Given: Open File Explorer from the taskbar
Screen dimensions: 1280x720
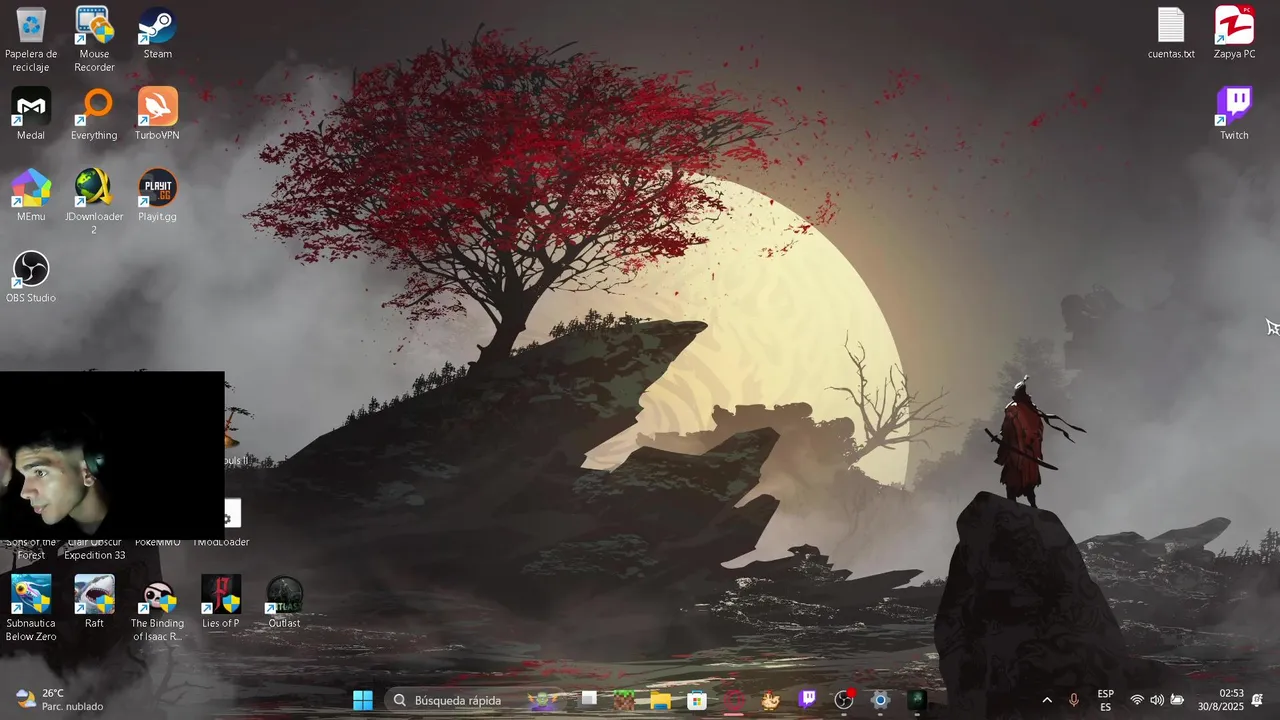Looking at the screenshot, I should tap(660, 700).
